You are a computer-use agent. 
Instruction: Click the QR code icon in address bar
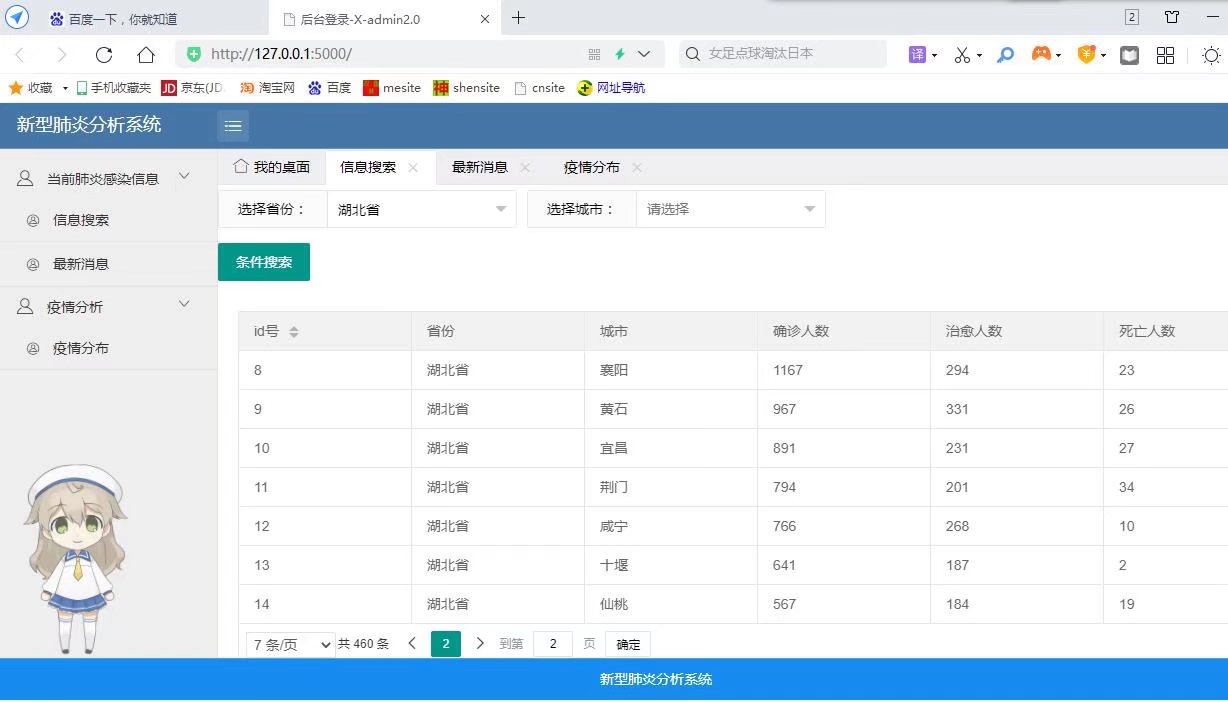594,54
